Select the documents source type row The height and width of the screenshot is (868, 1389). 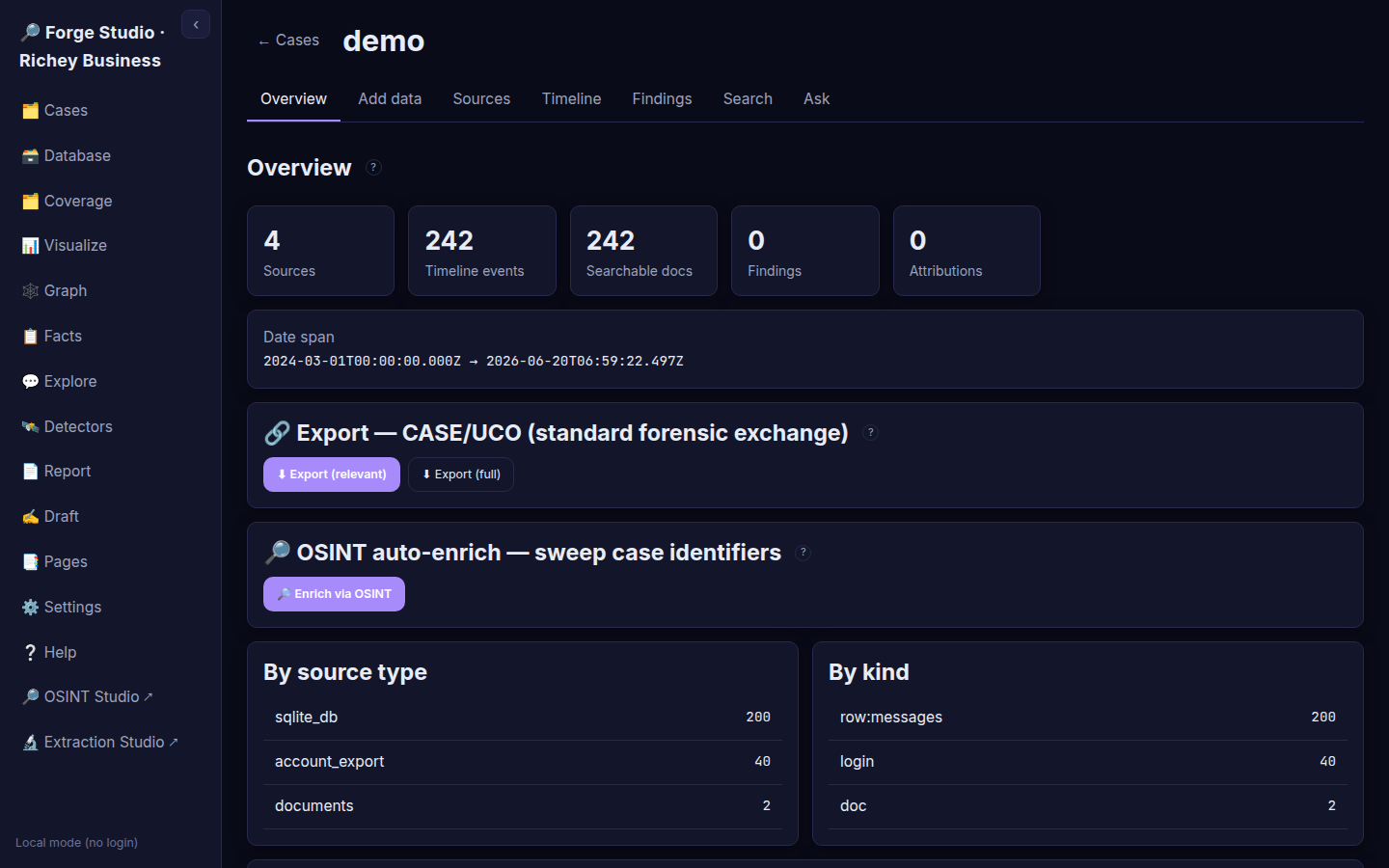point(523,806)
